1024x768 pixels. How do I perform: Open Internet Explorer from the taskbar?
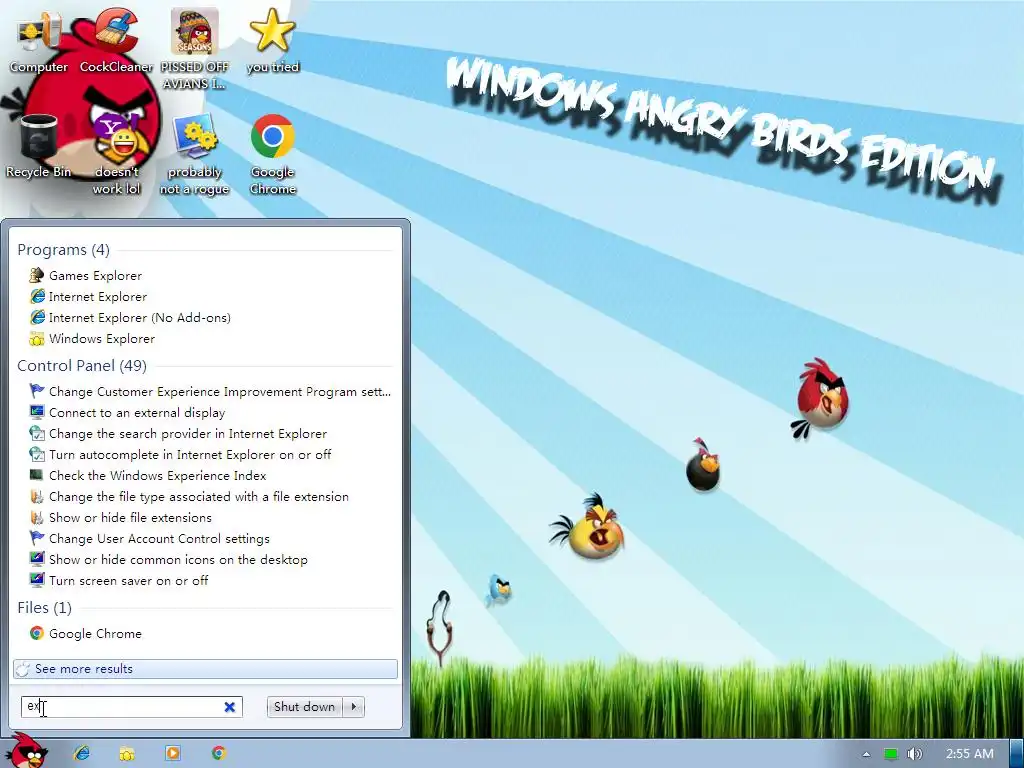[x=82, y=753]
